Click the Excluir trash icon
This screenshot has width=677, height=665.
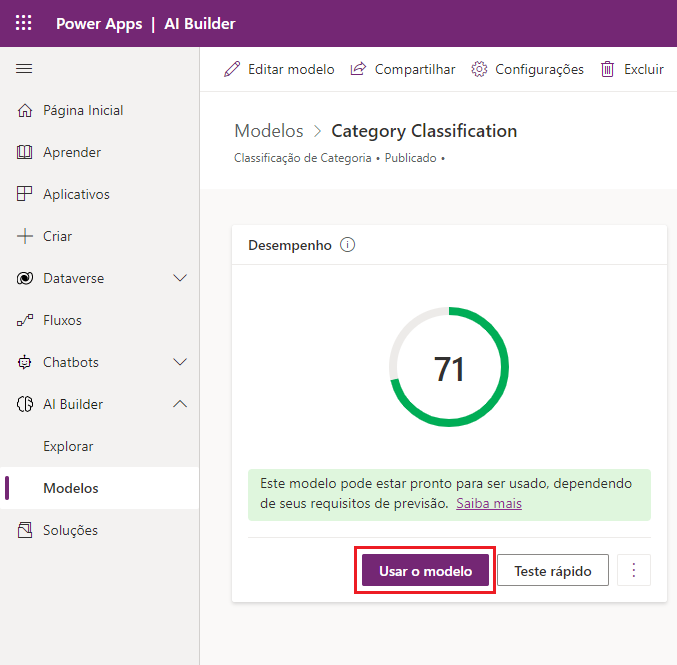click(x=607, y=69)
